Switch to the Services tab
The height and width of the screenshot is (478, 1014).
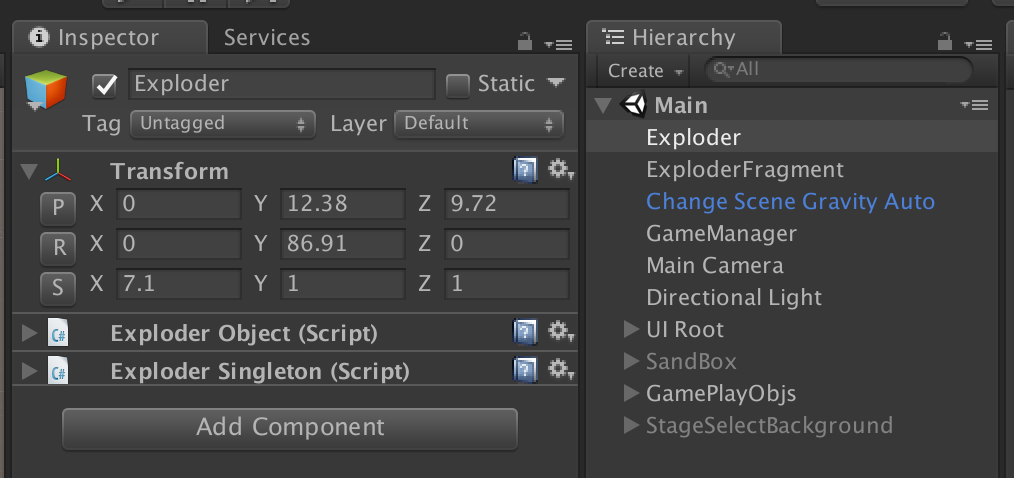click(266, 38)
